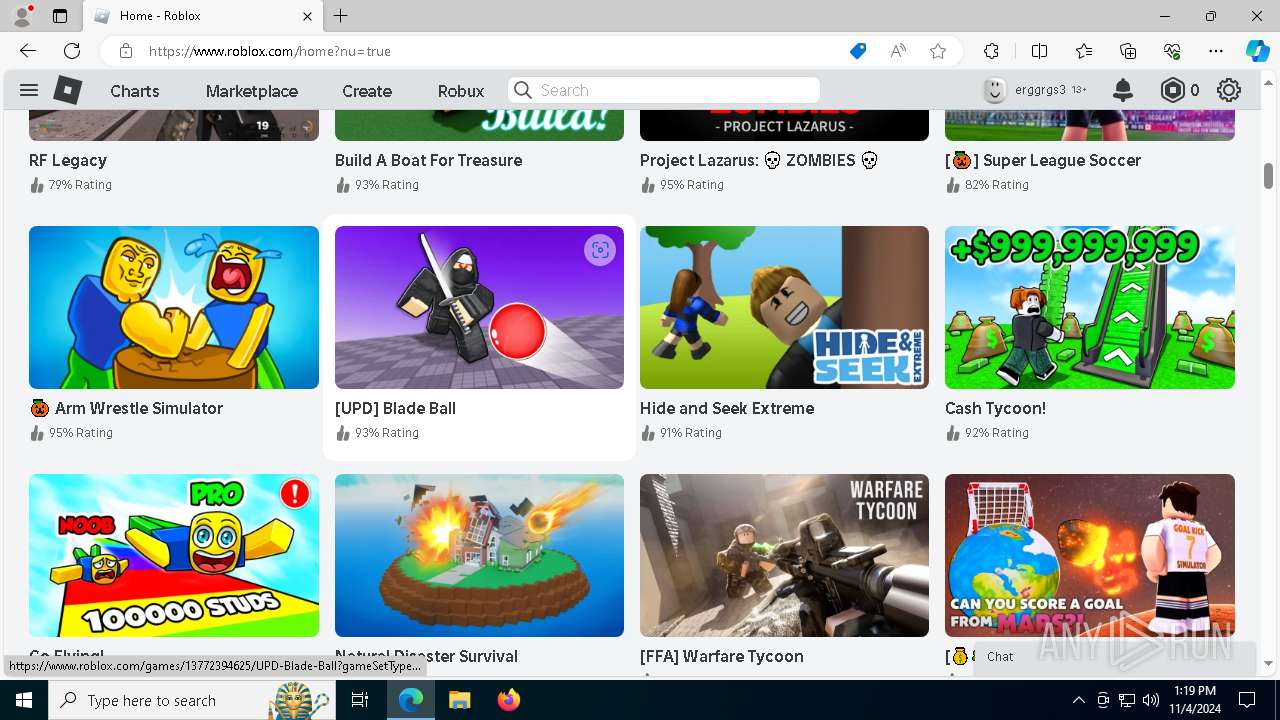
Task: Enable Read aloud in address bar
Action: click(898, 51)
